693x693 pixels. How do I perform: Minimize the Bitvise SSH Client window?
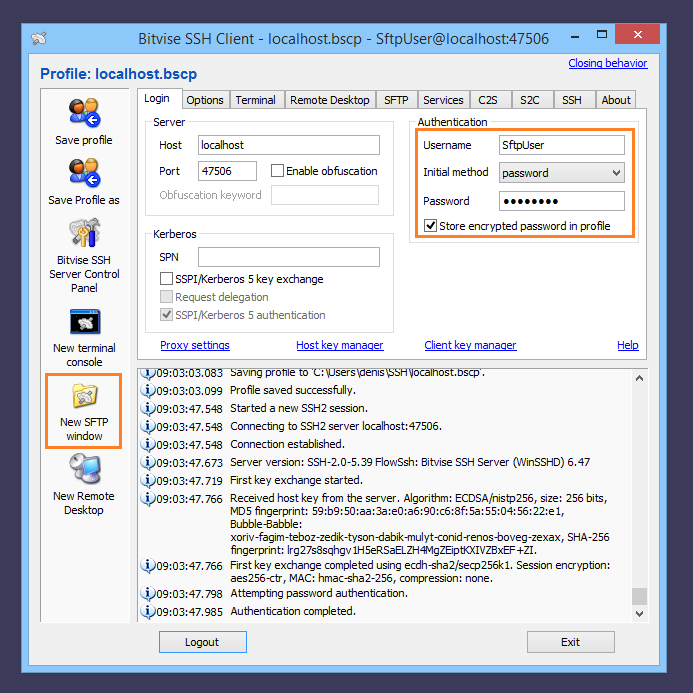click(x=575, y=35)
